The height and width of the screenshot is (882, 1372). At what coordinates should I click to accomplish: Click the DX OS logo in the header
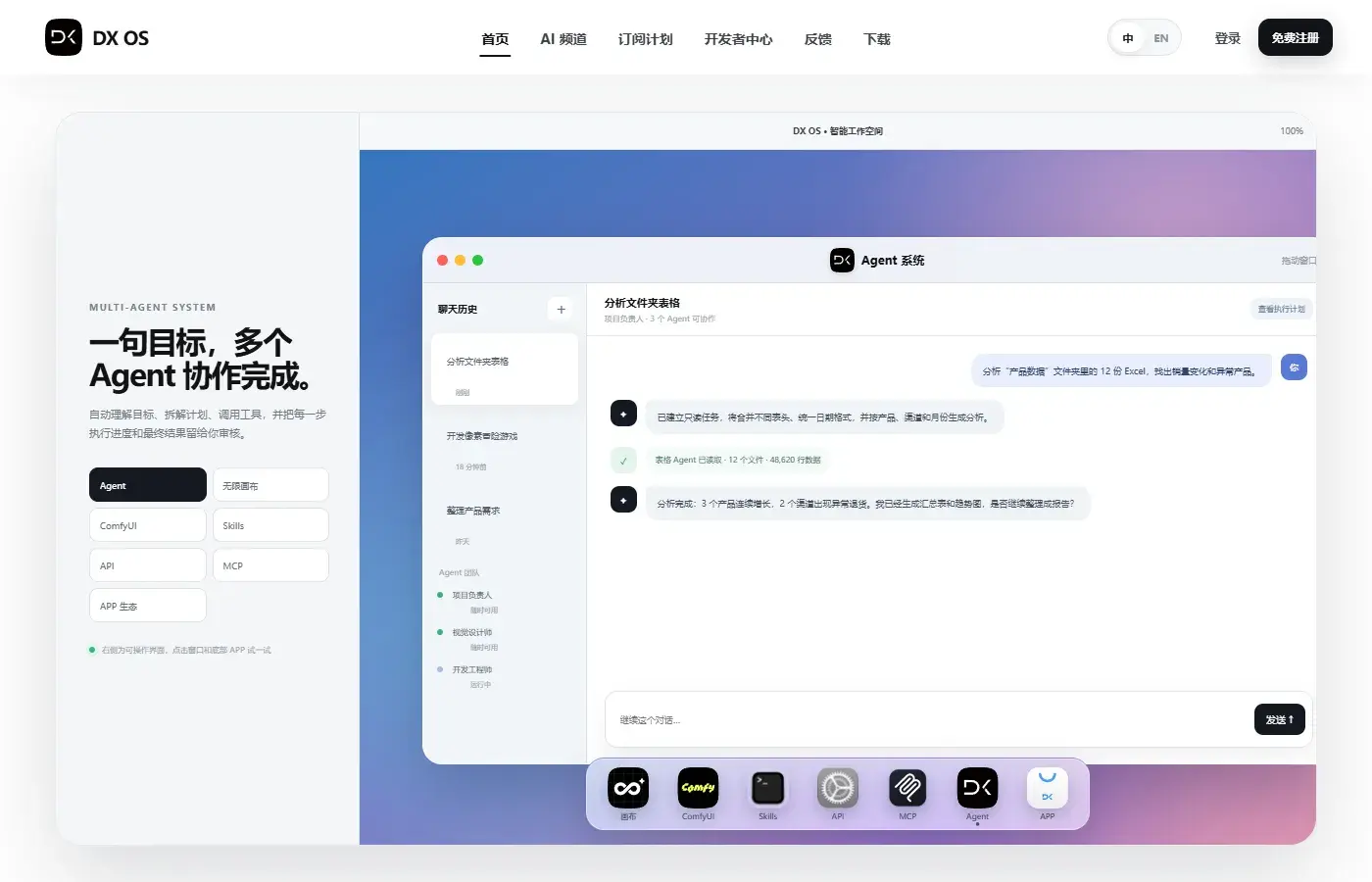pyautogui.click(x=97, y=37)
